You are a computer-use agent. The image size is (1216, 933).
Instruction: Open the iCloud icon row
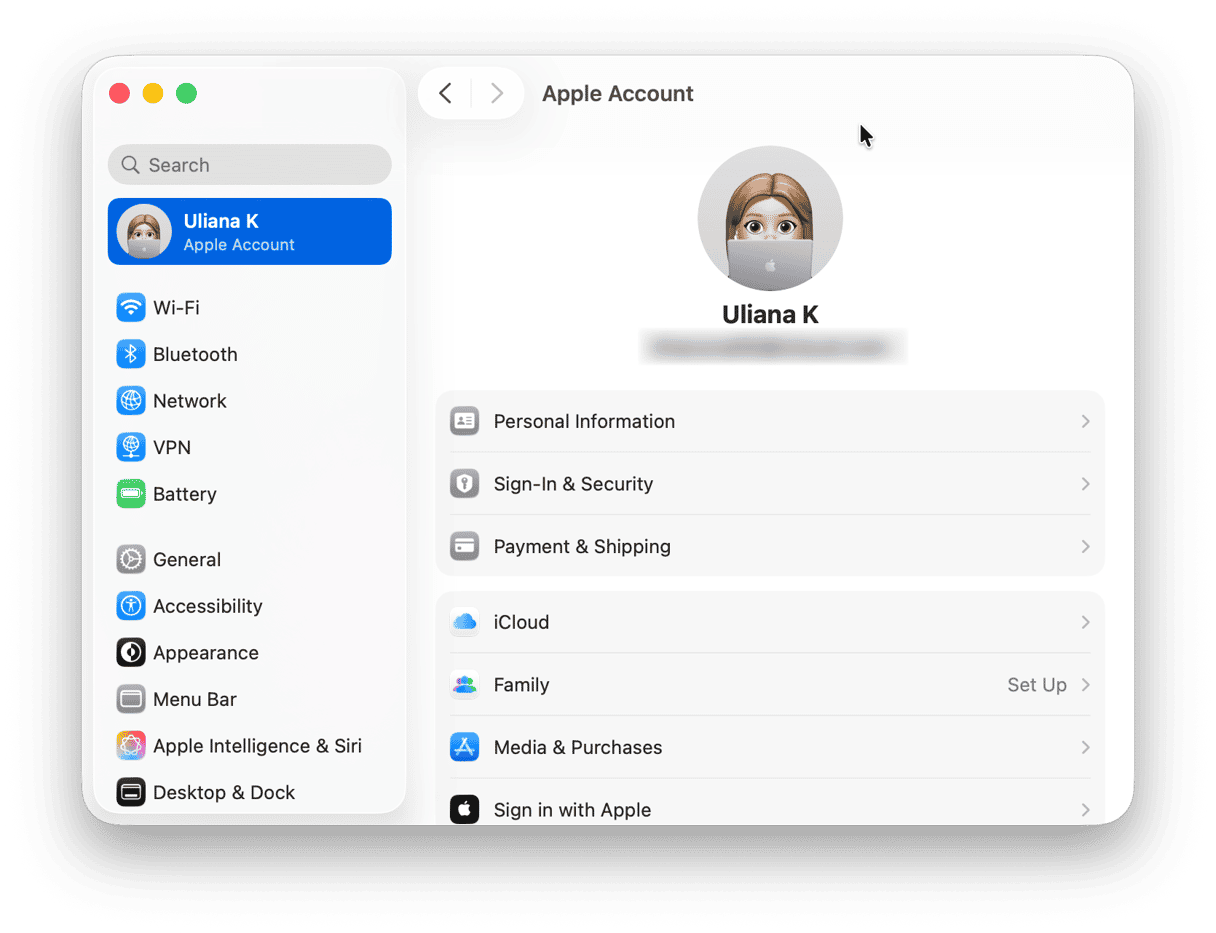(x=464, y=622)
